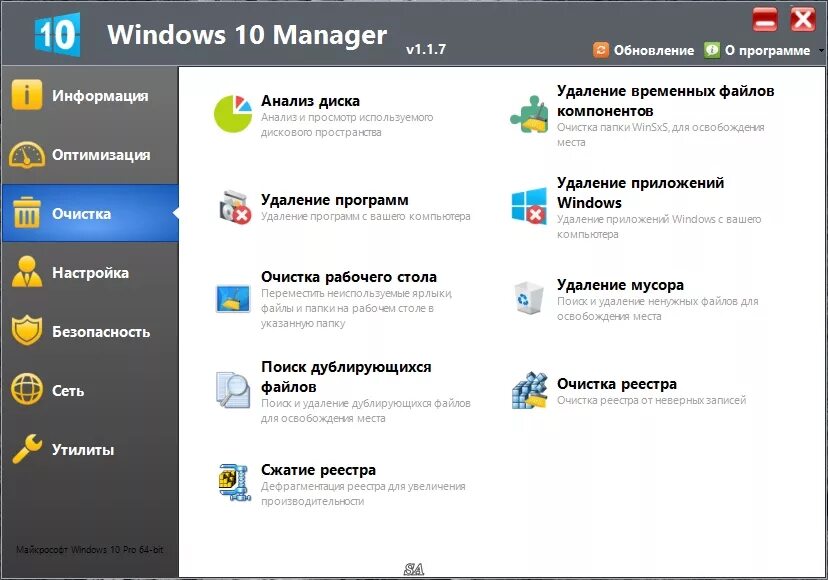Click the Удаление программ disc icon

pyautogui.click(x=234, y=207)
